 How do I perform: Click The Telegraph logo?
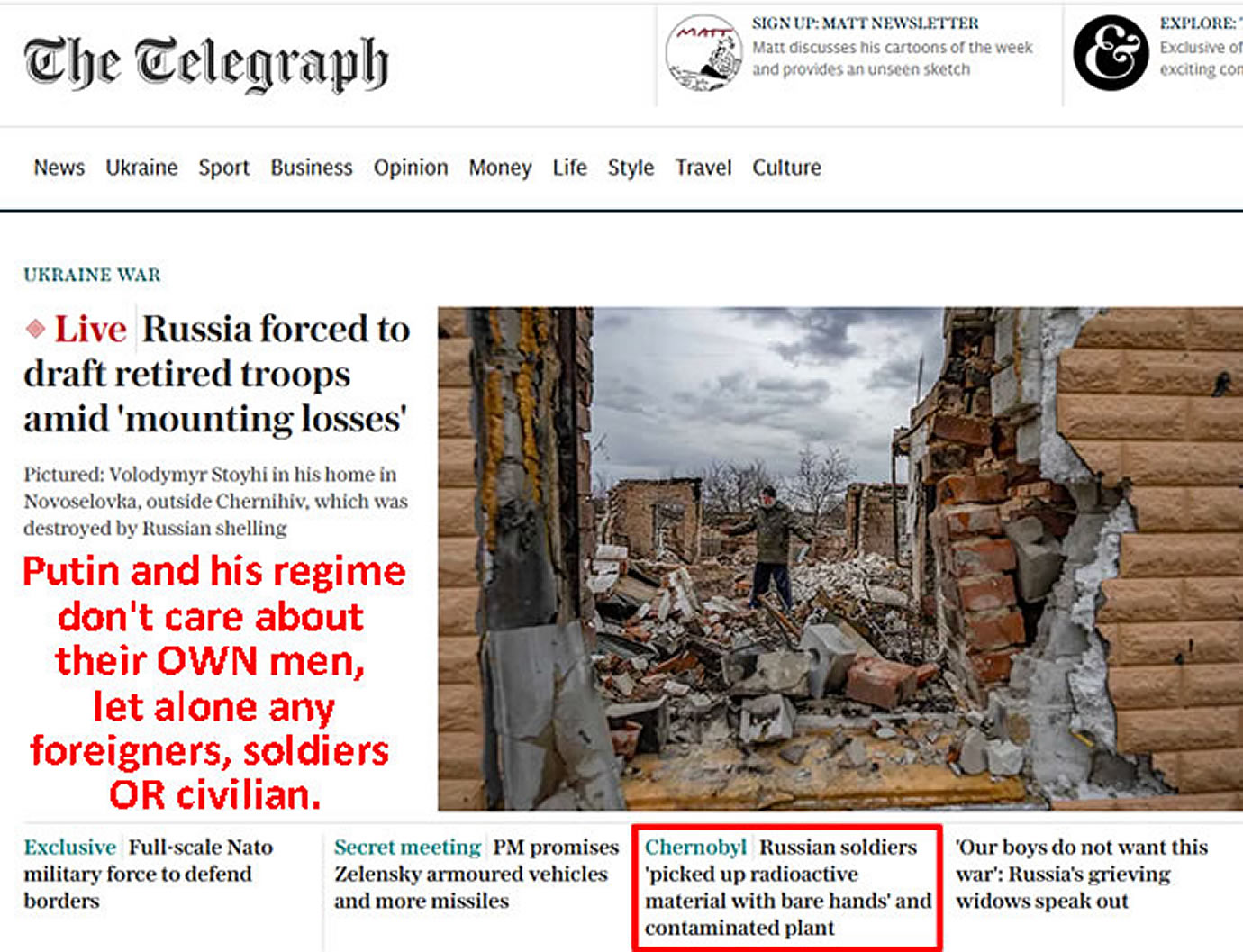[x=206, y=63]
